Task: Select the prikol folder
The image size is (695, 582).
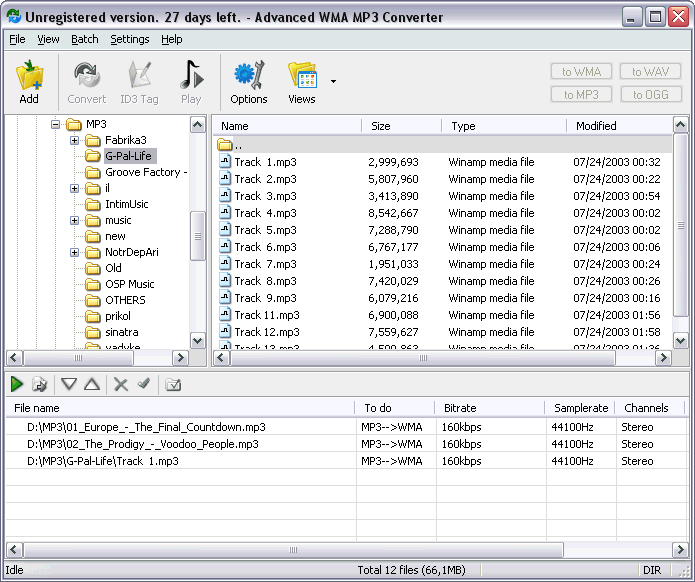Action: [x=118, y=316]
